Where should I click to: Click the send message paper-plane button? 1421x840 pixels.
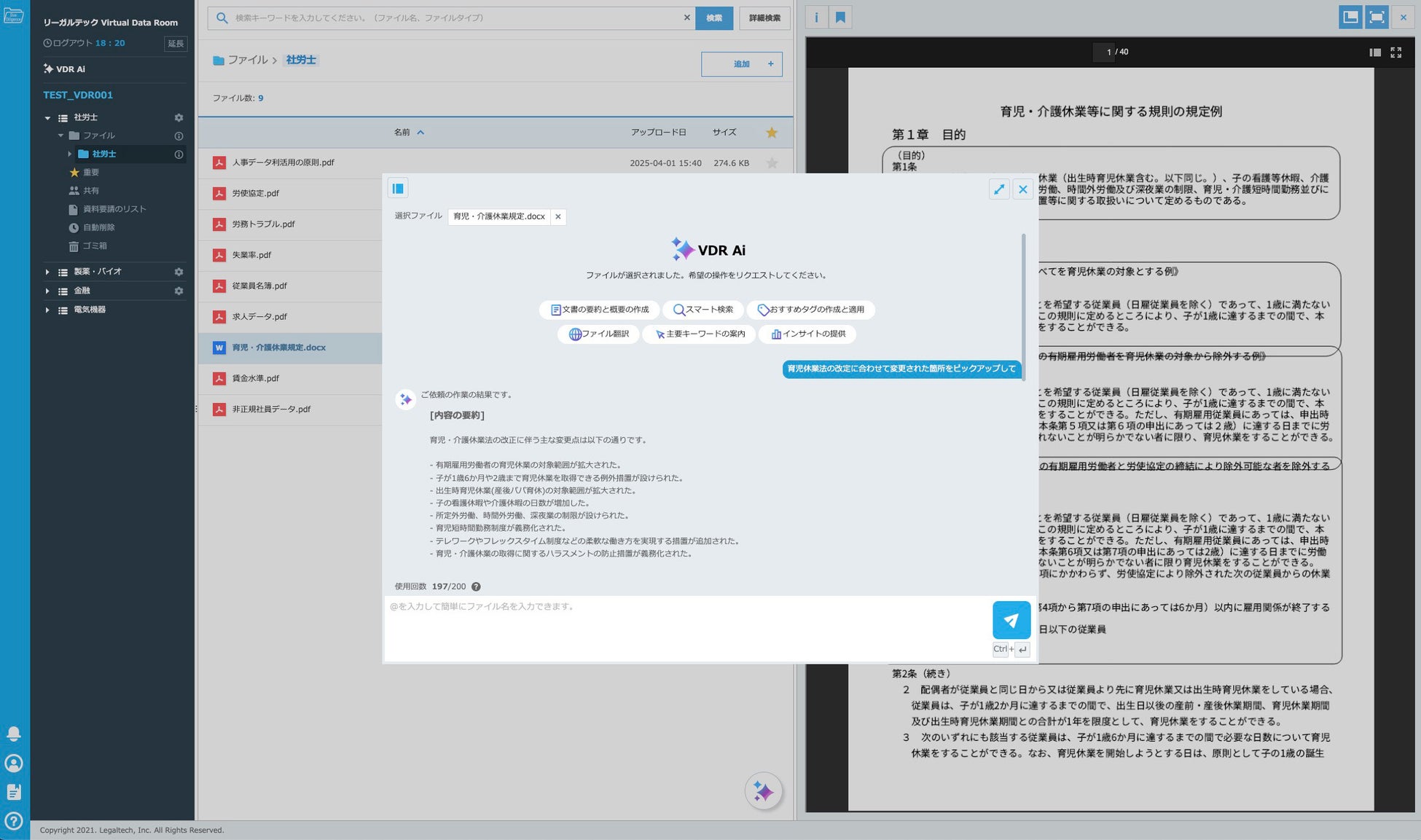1011,620
